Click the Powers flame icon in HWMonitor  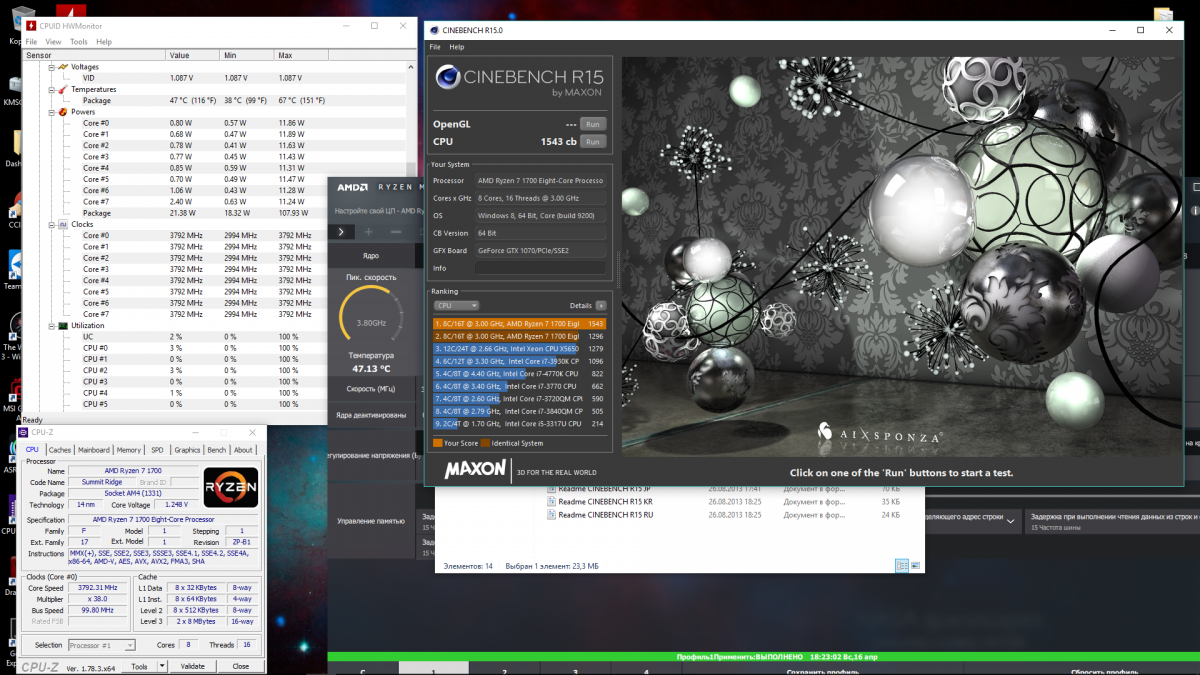(x=63, y=112)
